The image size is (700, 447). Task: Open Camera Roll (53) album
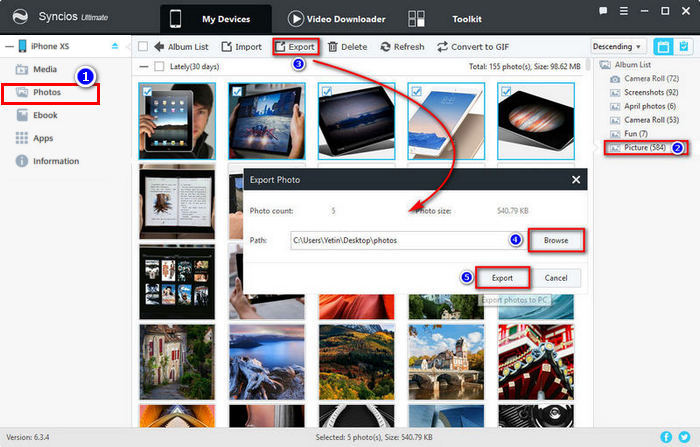pos(645,120)
